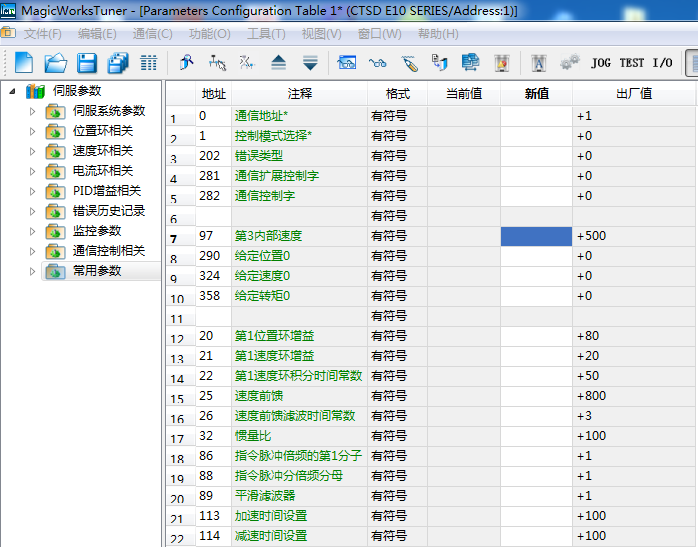The image size is (698, 547).
Task: Click the 新值 column header
Action: click(536, 94)
